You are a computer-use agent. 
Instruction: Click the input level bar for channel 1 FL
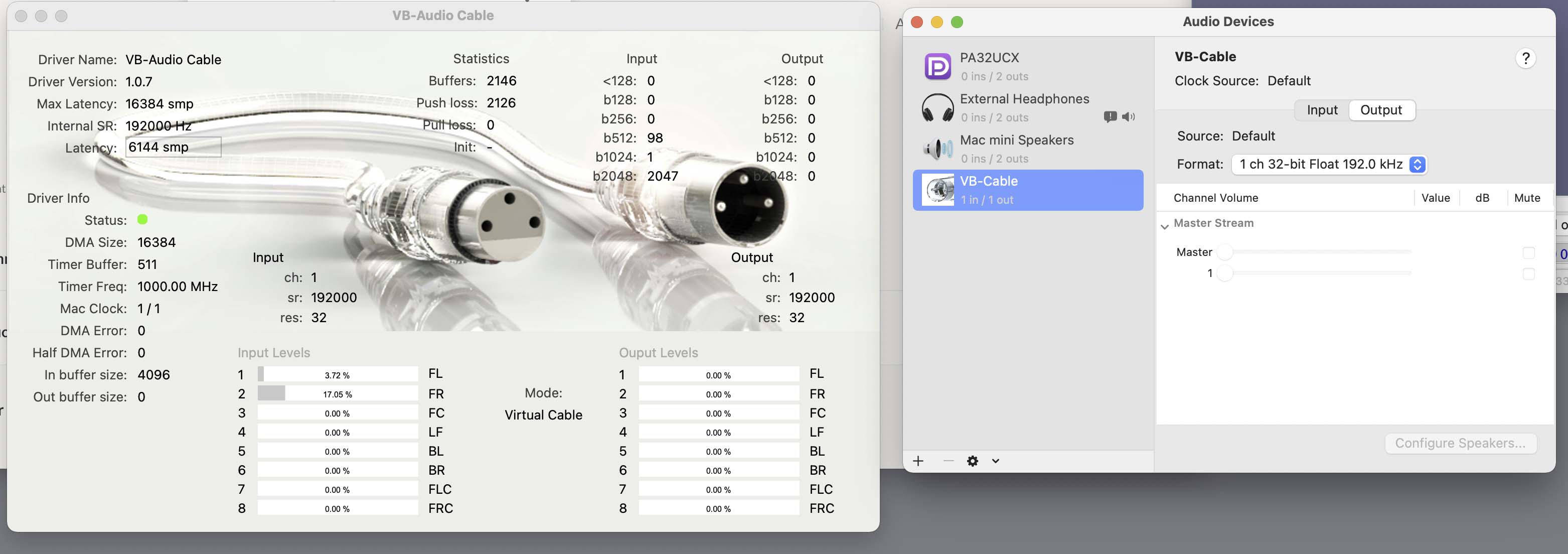click(337, 374)
